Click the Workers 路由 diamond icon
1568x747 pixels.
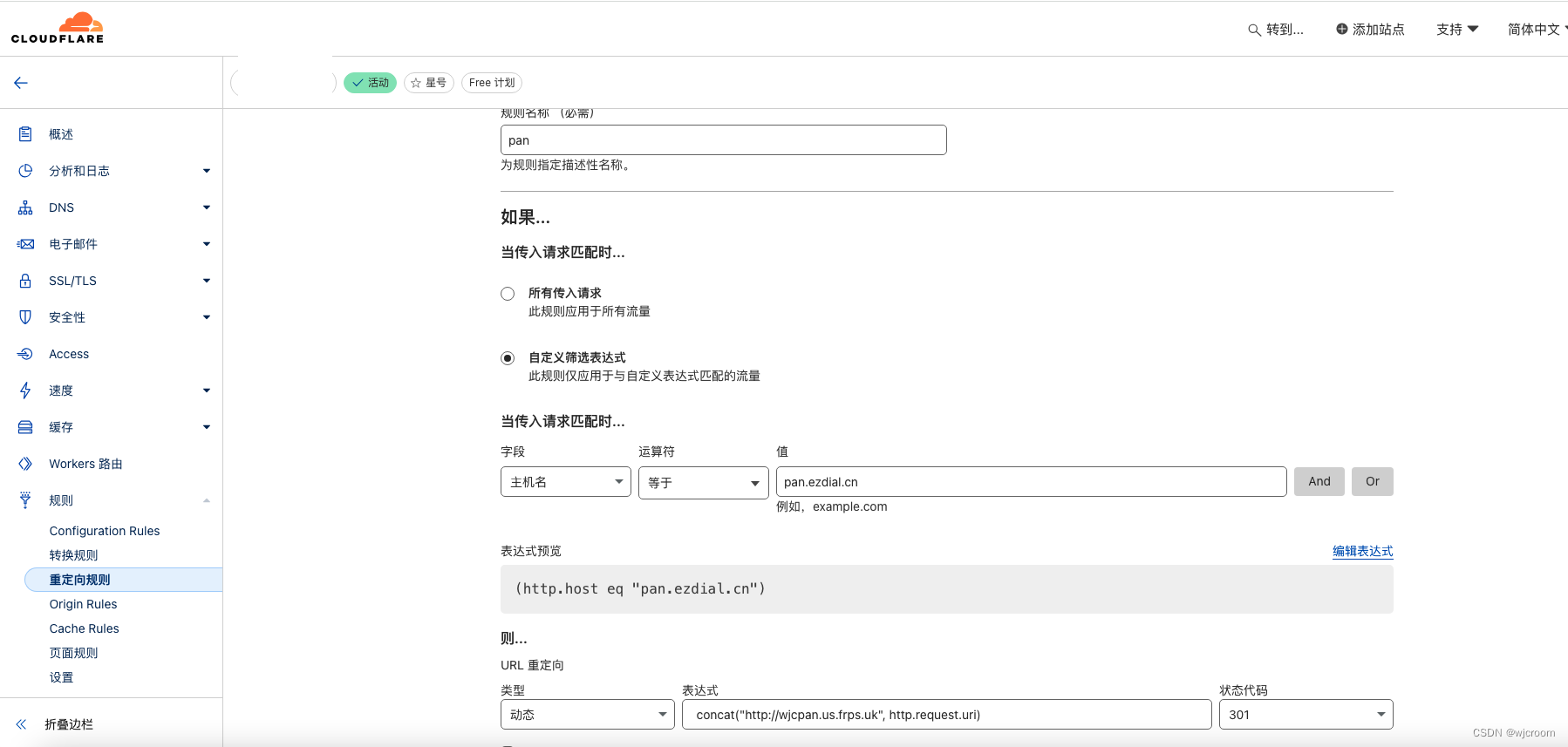tap(25, 464)
